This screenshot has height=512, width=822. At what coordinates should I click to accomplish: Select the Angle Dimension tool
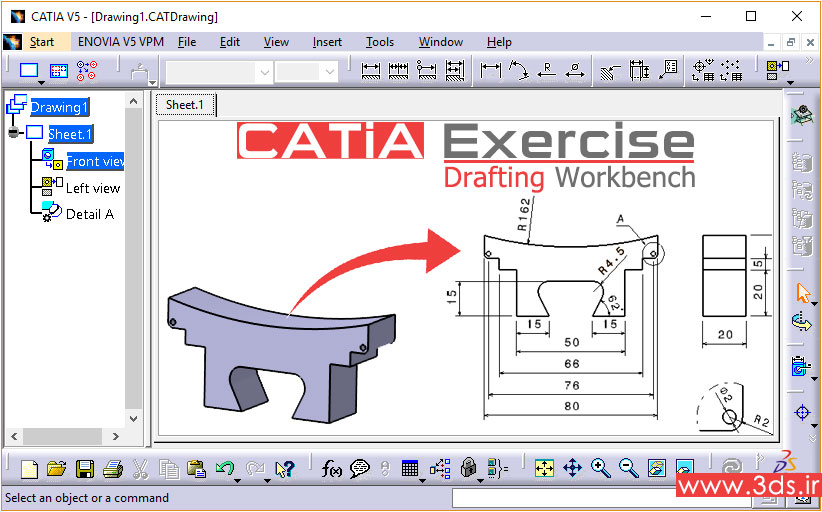[x=519, y=70]
